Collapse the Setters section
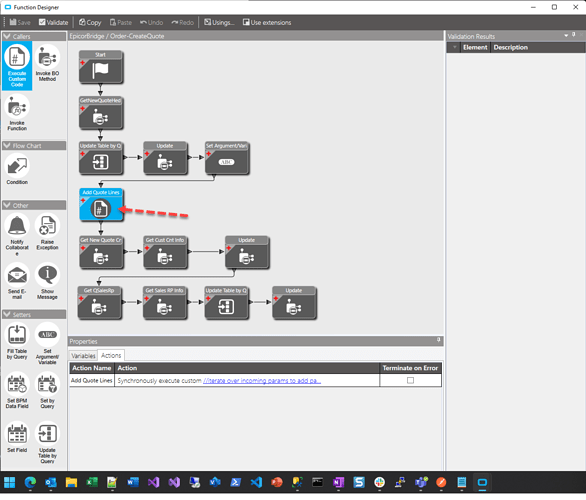The image size is (586, 500). coord(7,315)
